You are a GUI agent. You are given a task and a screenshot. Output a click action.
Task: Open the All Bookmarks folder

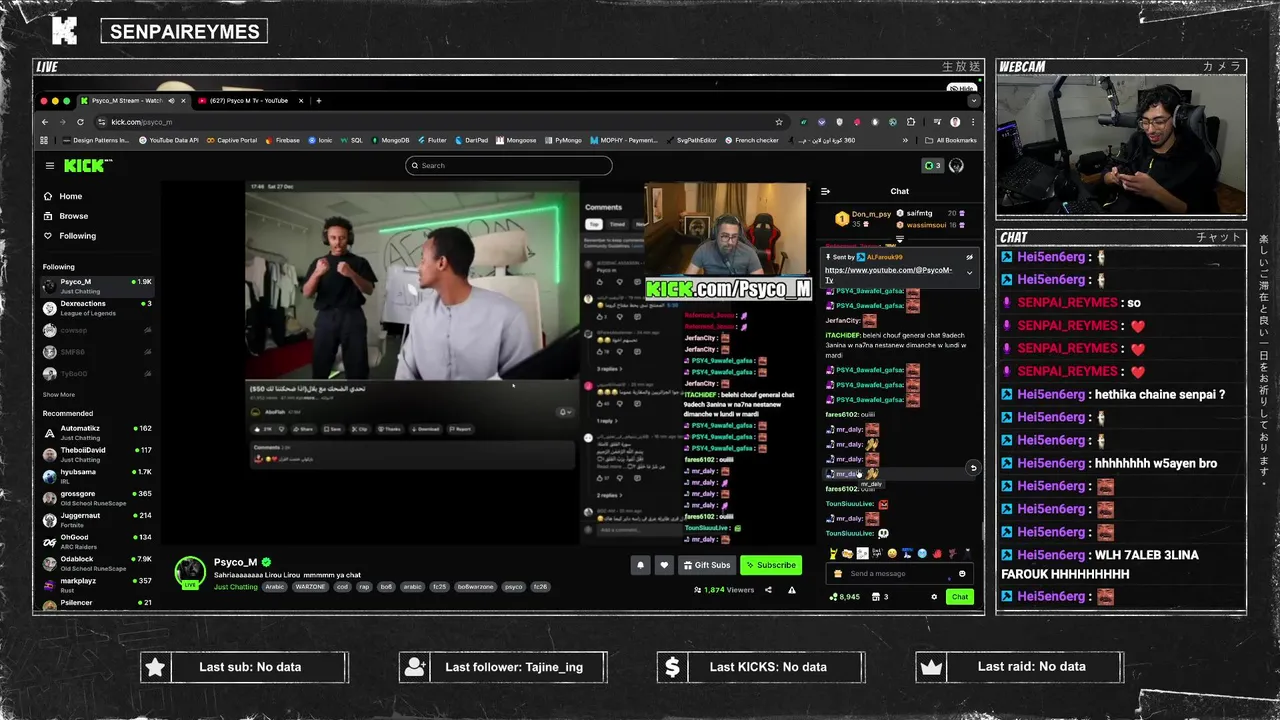951,140
